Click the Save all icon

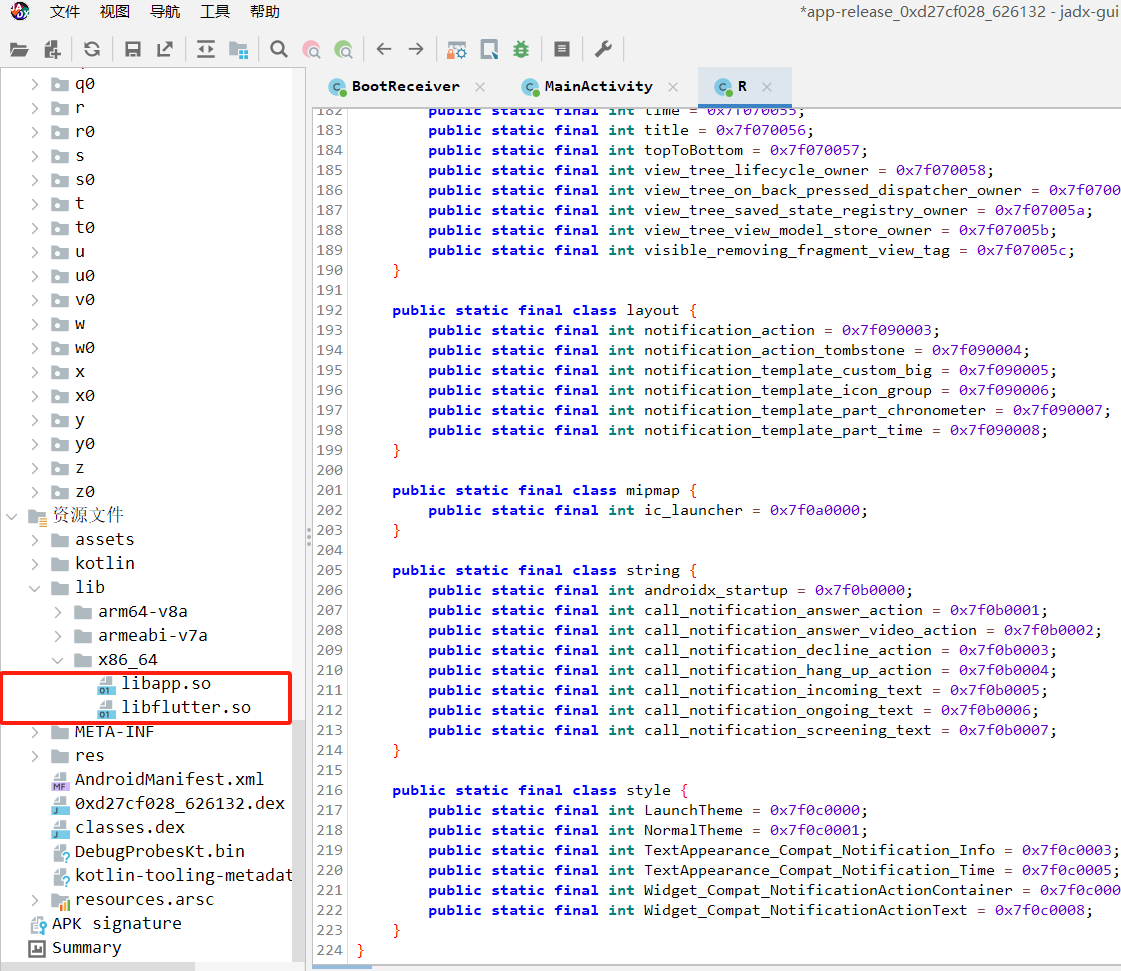[132, 49]
